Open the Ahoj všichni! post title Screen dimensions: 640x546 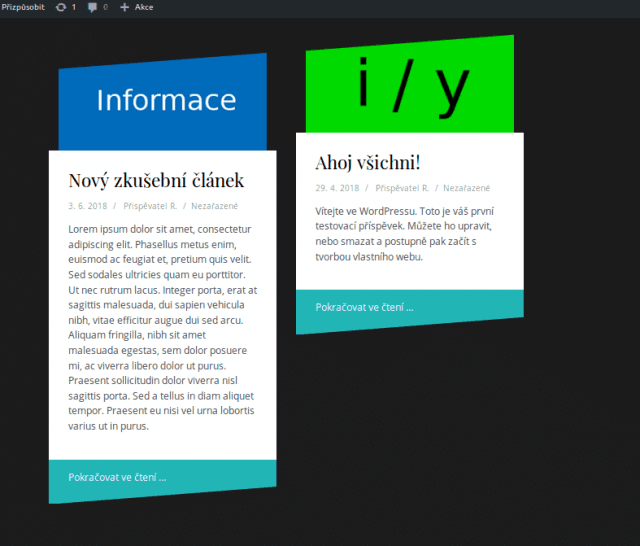pos(368,162)
